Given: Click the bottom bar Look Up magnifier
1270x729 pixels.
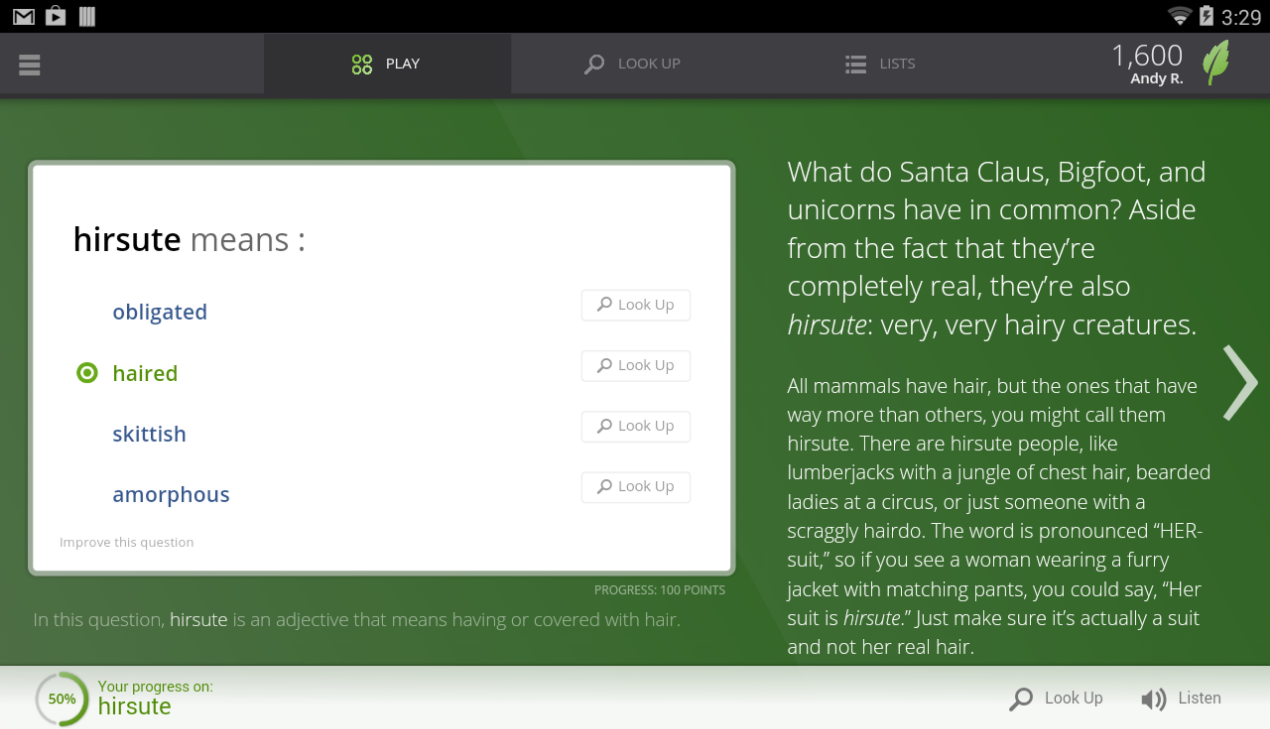Looking at the screenshot, I should pyautogui.click(x=1021, y=699).
